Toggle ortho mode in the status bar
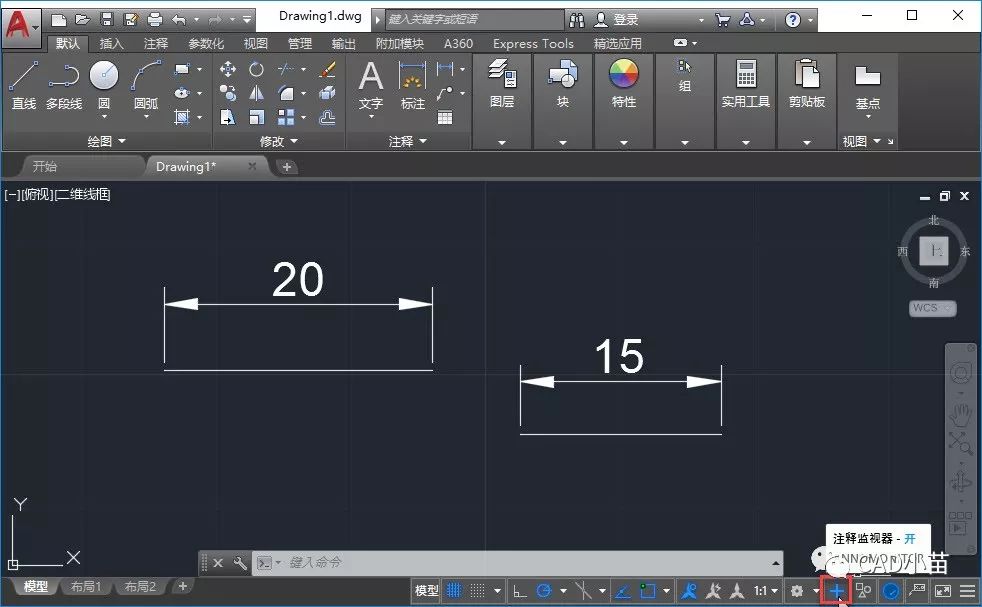982x607 pixels. click(x=519, y=591)
